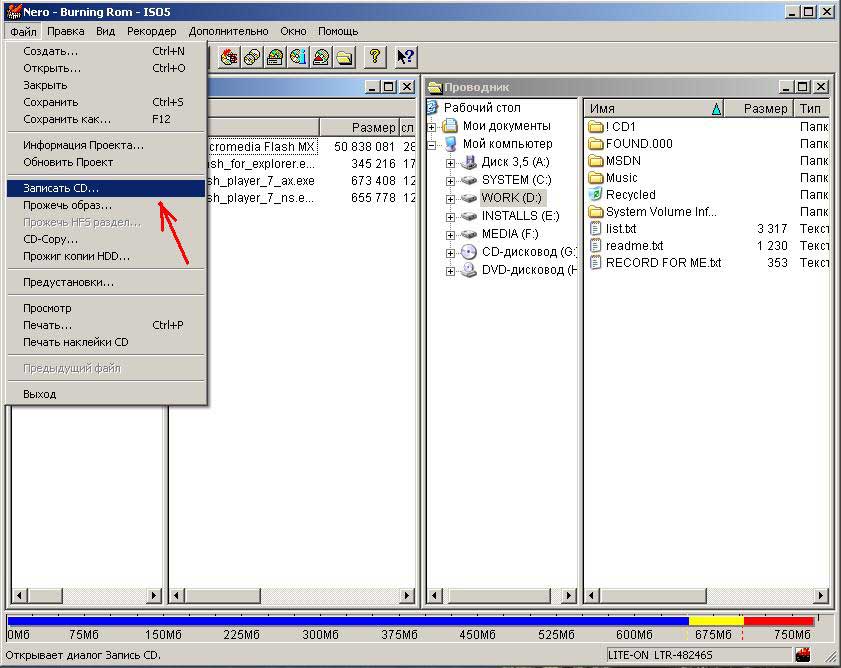
Task: Collapse the Мой компьютер tree node
Action: 432,145
